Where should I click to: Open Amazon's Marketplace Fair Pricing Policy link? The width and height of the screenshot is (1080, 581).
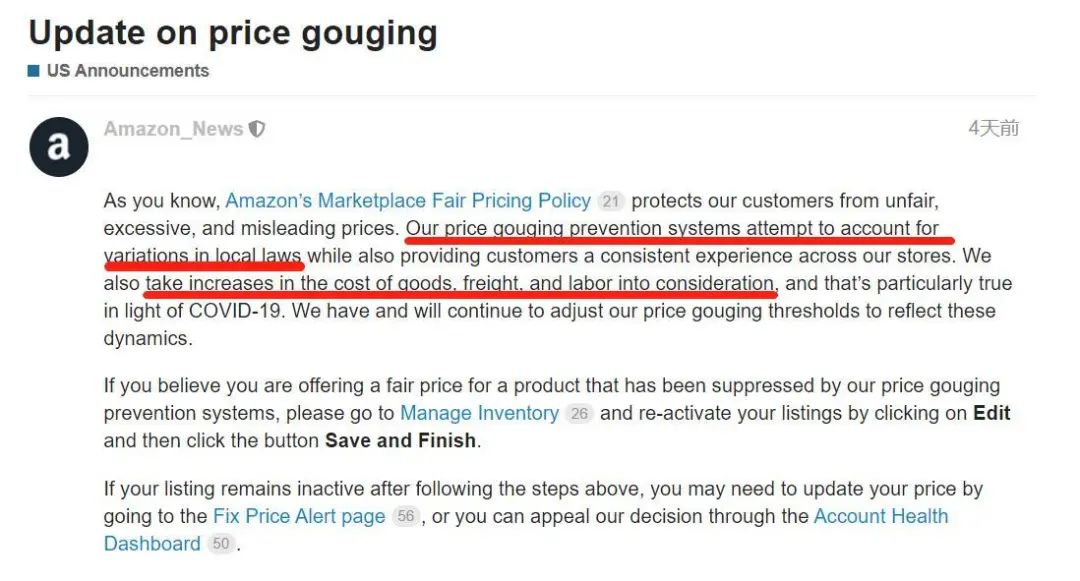pos(407,201)
